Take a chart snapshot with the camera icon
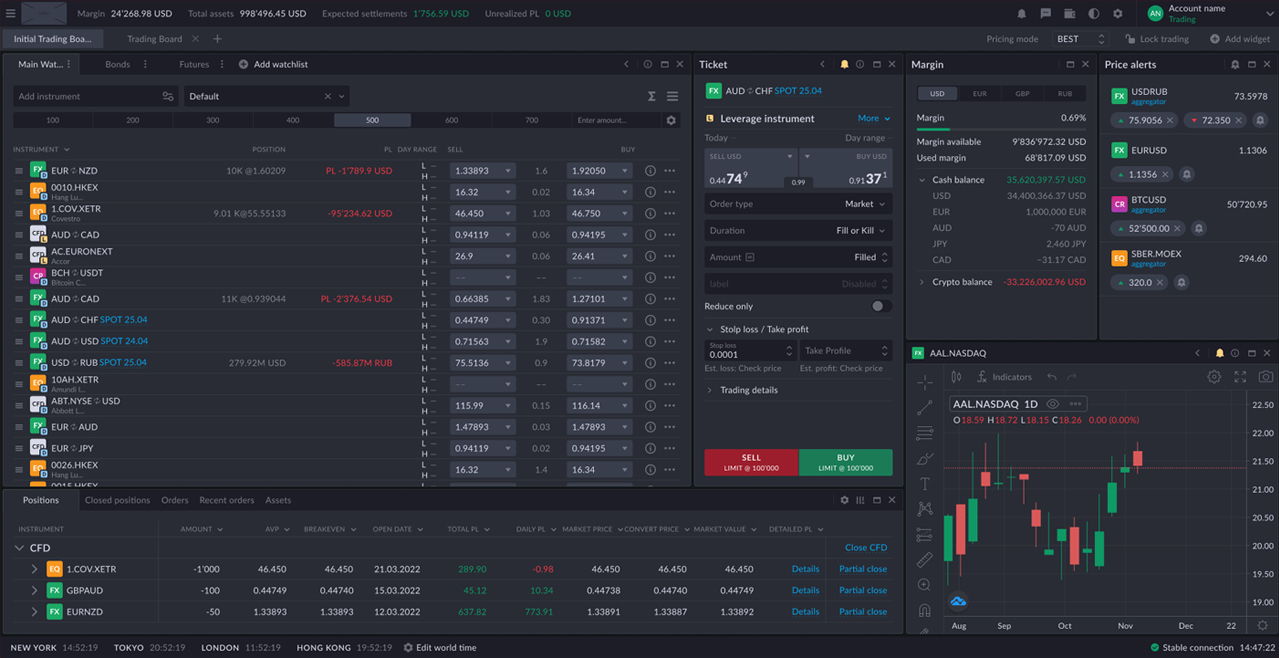Viewport: 1279px width, 658px height. pyautogui.click(x=1265, y=377)
